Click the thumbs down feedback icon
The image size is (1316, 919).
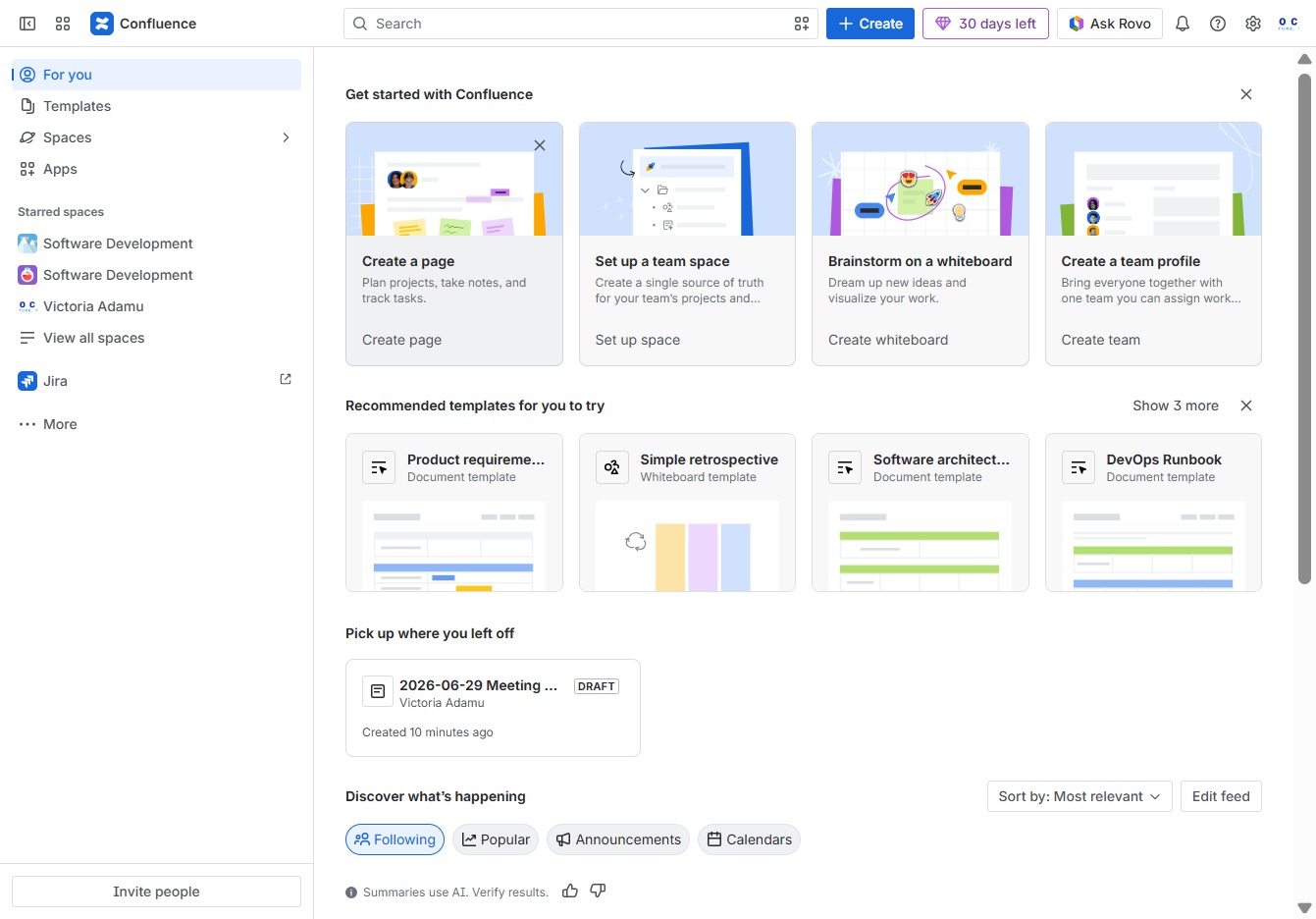tap(598, 891)
